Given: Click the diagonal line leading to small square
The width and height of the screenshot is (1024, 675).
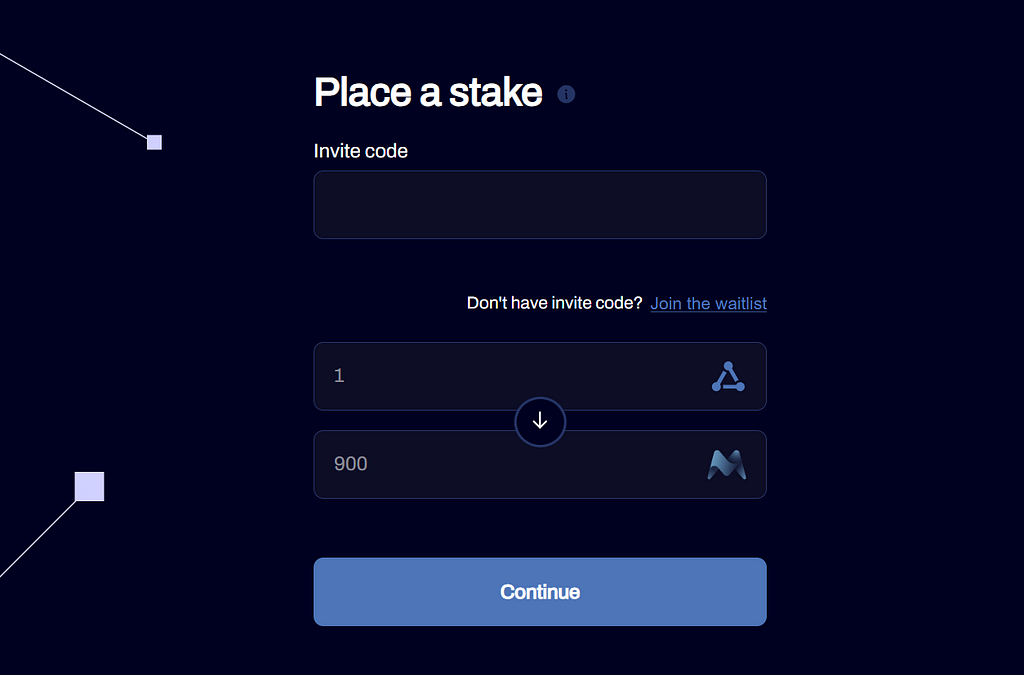Looking at the screenshot, I should pyautogui.click(x=74, y=97).
